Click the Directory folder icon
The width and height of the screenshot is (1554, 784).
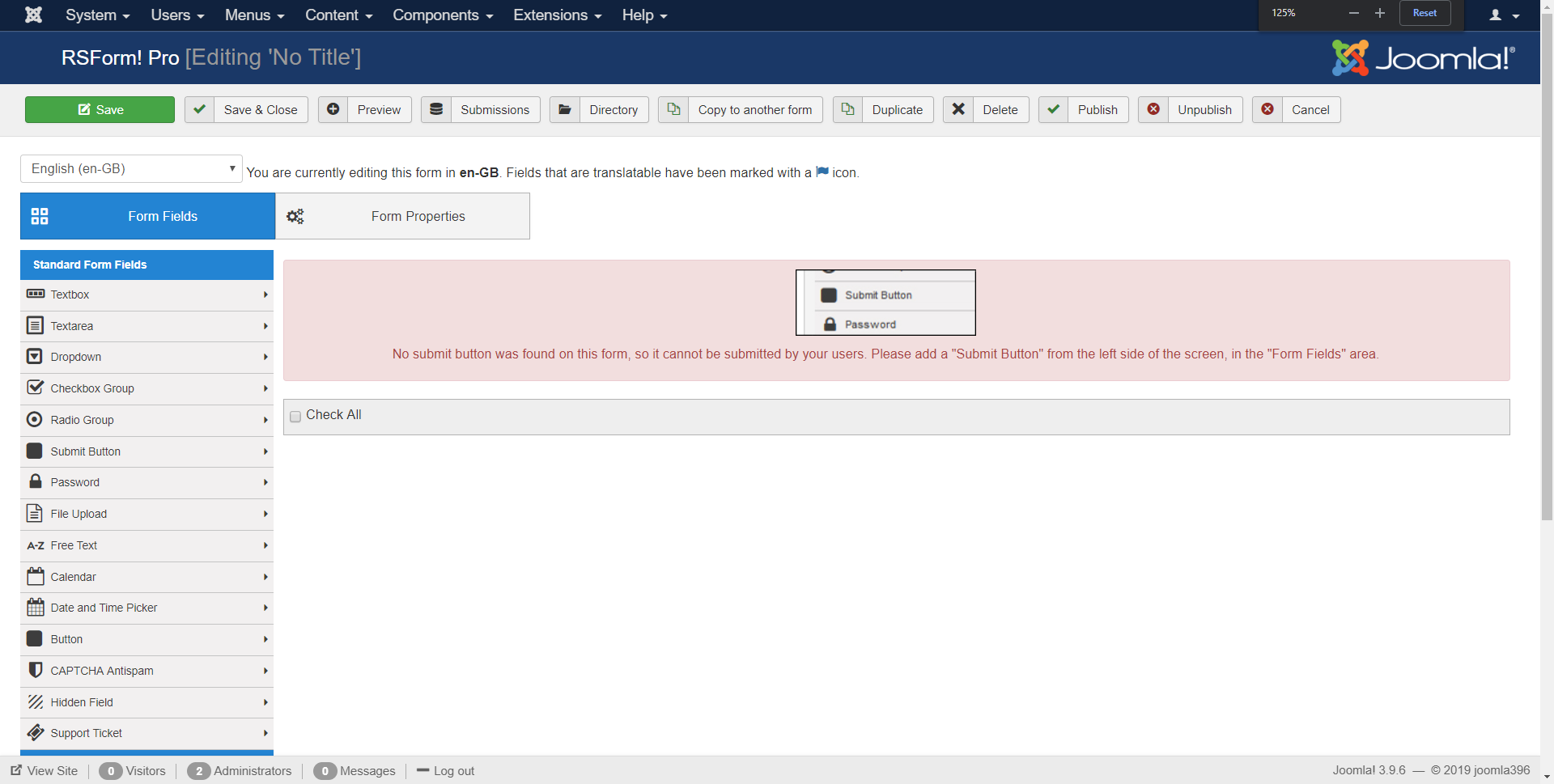[565, 109]
